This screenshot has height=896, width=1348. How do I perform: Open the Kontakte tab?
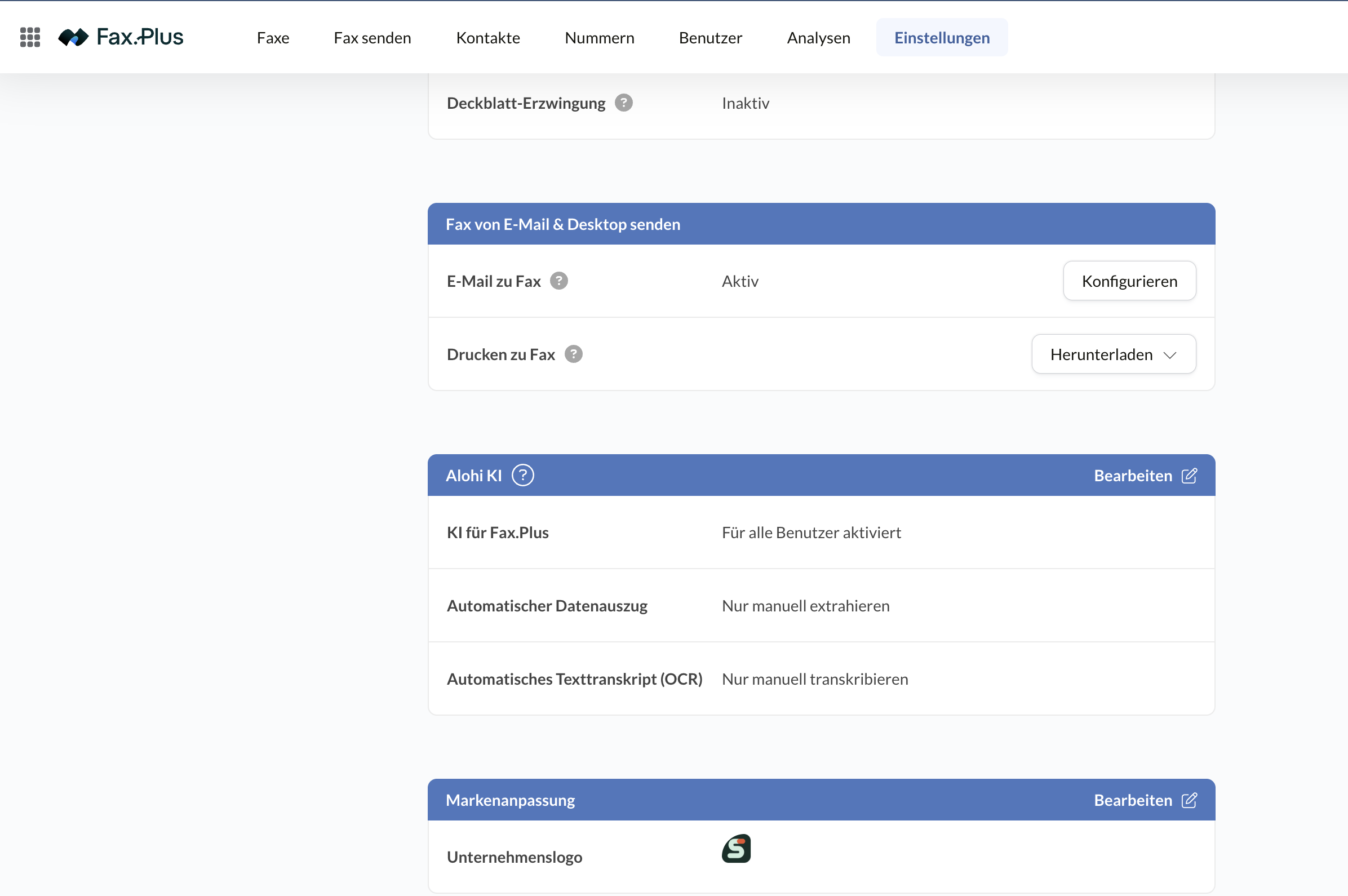click(x=488, y=38)
